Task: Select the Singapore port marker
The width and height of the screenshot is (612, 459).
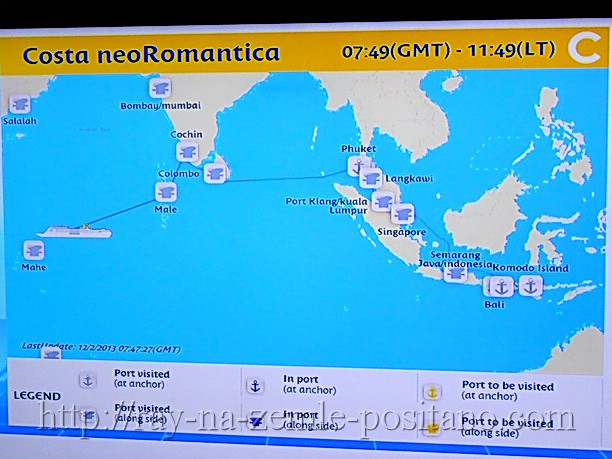Action: coord(402,214)
